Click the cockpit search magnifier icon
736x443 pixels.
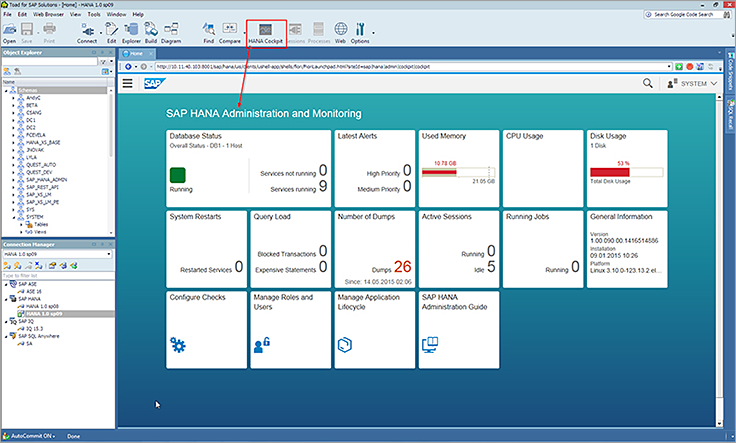pyautogui.click(x=648, y=84)
